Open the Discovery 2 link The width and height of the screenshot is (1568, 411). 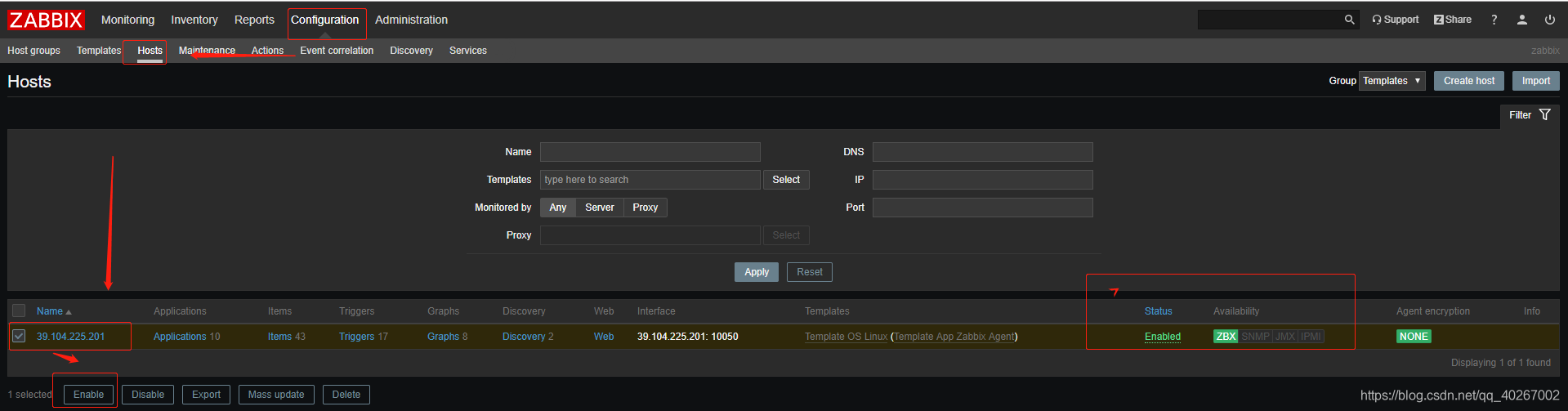pos(524,337)
